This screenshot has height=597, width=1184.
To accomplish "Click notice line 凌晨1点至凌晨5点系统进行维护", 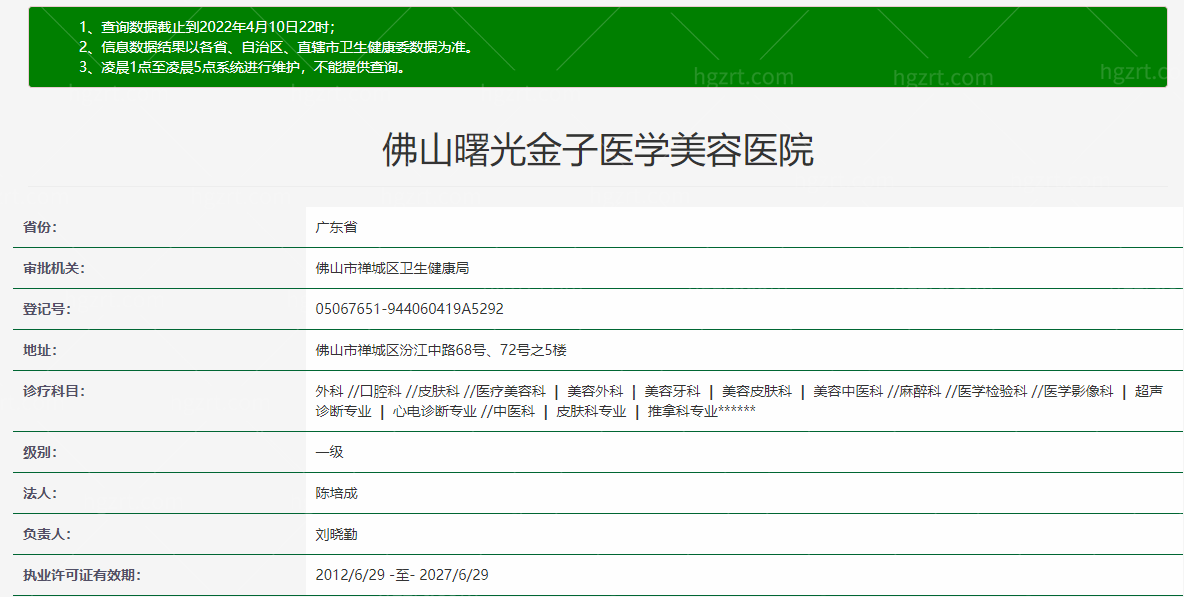I will click(244, 67).
